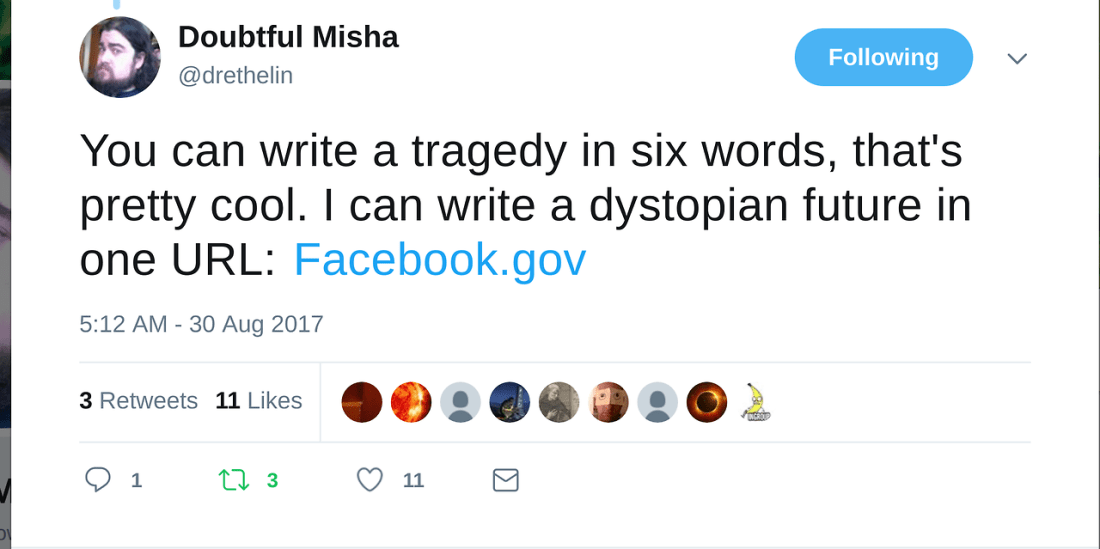Open the @drethelin handle link
This screenshot has width=1100, height=549.
(x=235, y=76)
